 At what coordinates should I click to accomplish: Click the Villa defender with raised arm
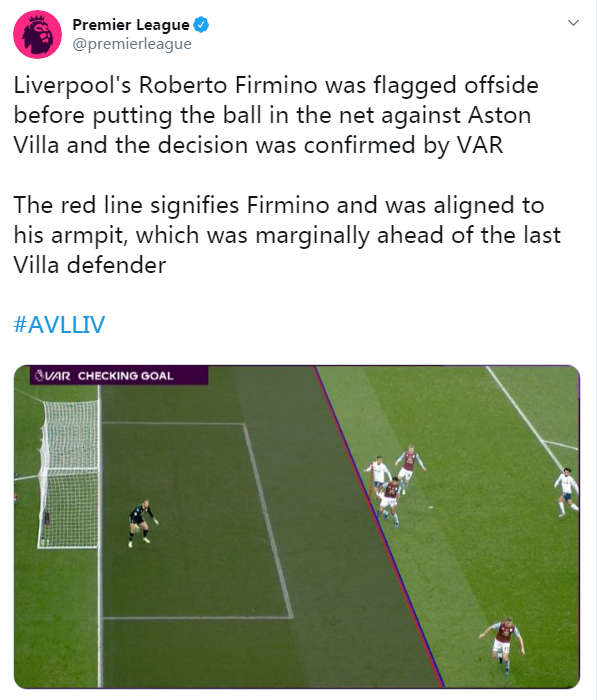click(409, 468)
